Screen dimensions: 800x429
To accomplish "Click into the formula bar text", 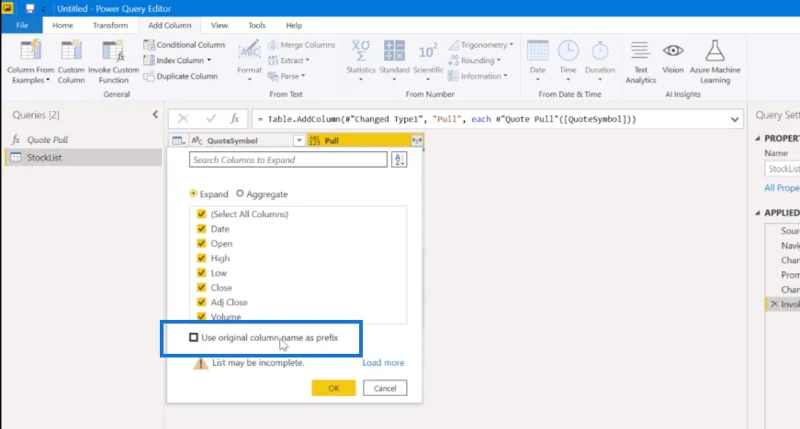I will click(x=446, y=119).
